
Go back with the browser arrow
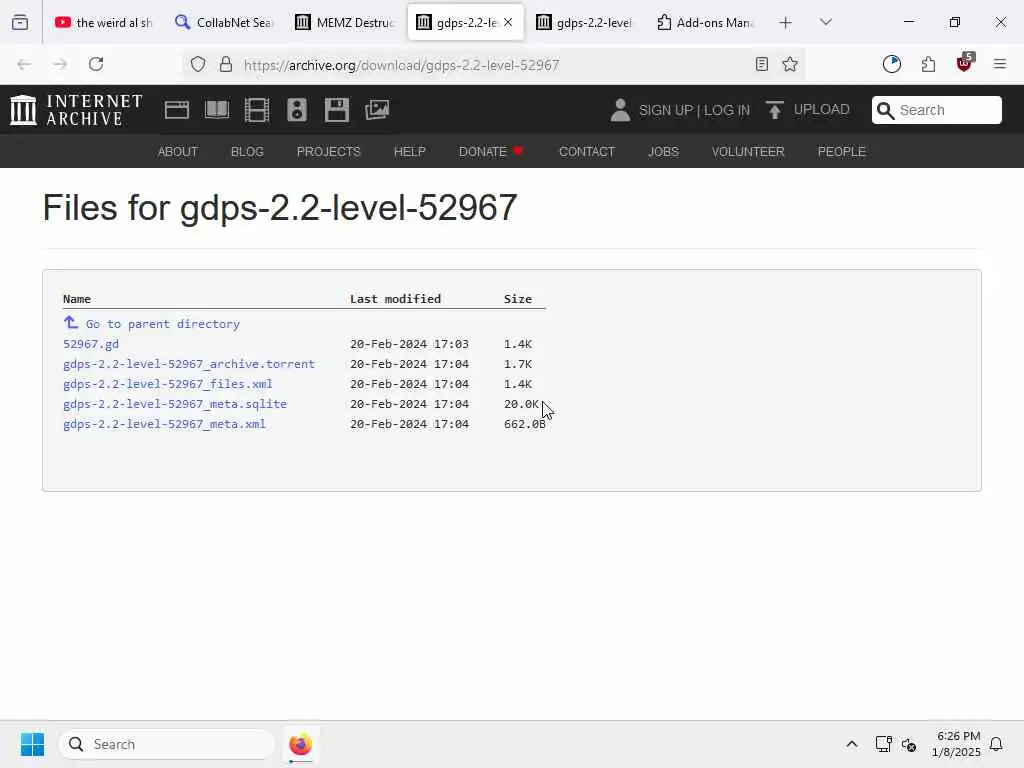click(24, 64)
